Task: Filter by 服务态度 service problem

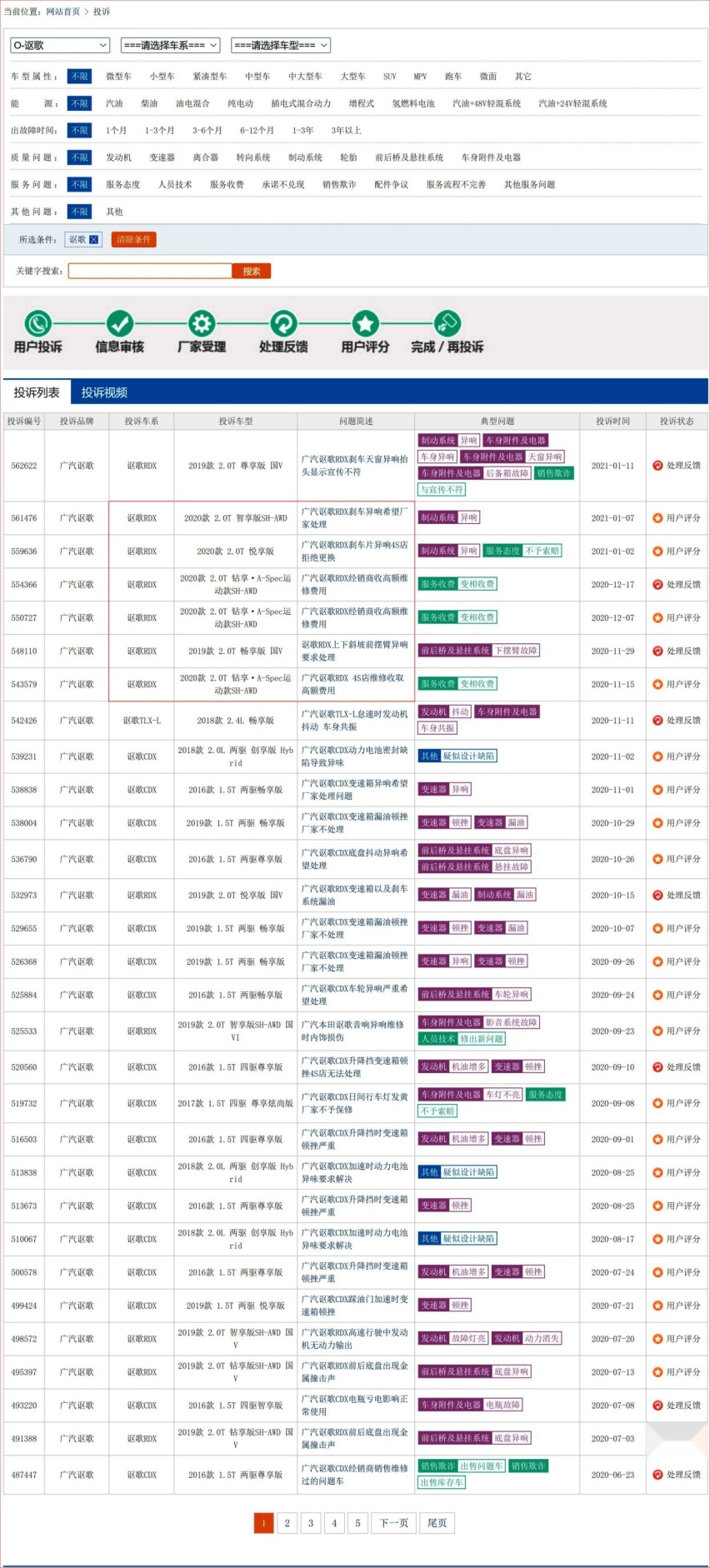Action: pyautogui.click(x=122, y=185)
